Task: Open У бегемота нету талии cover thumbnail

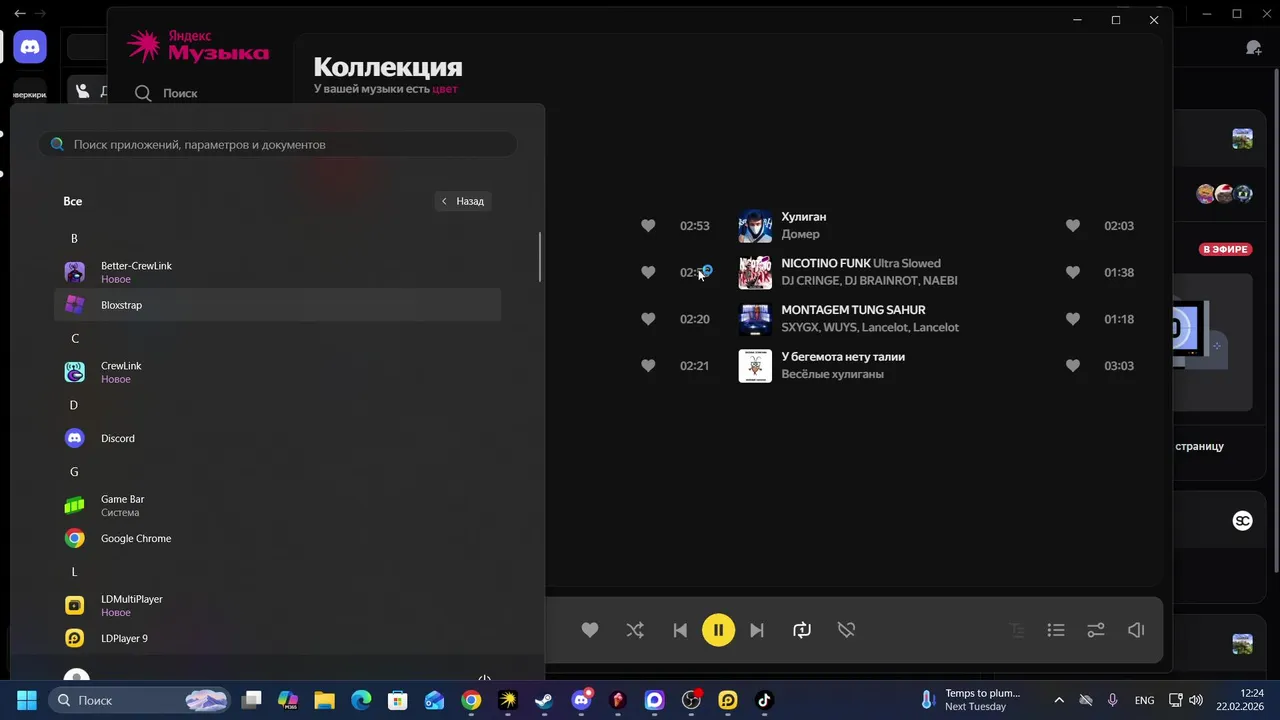Action: coord(755,366)
